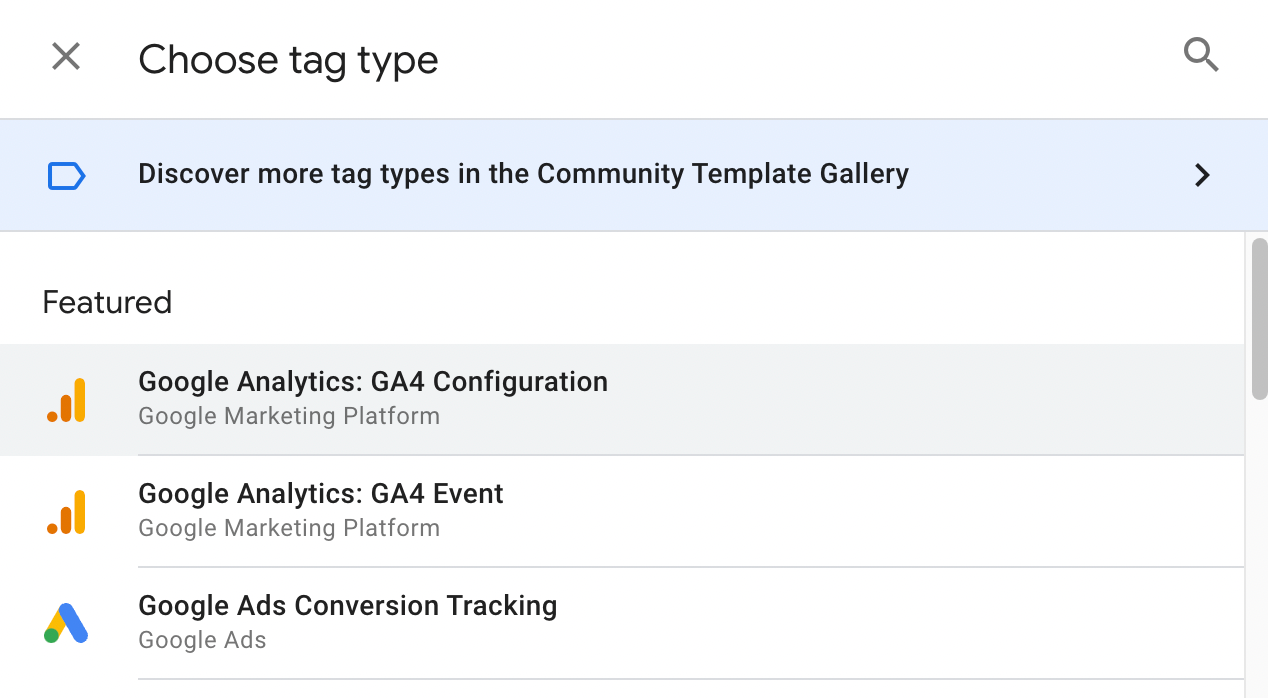
Task: Click the Choose tag type heading
Action: tap(288, 60)
